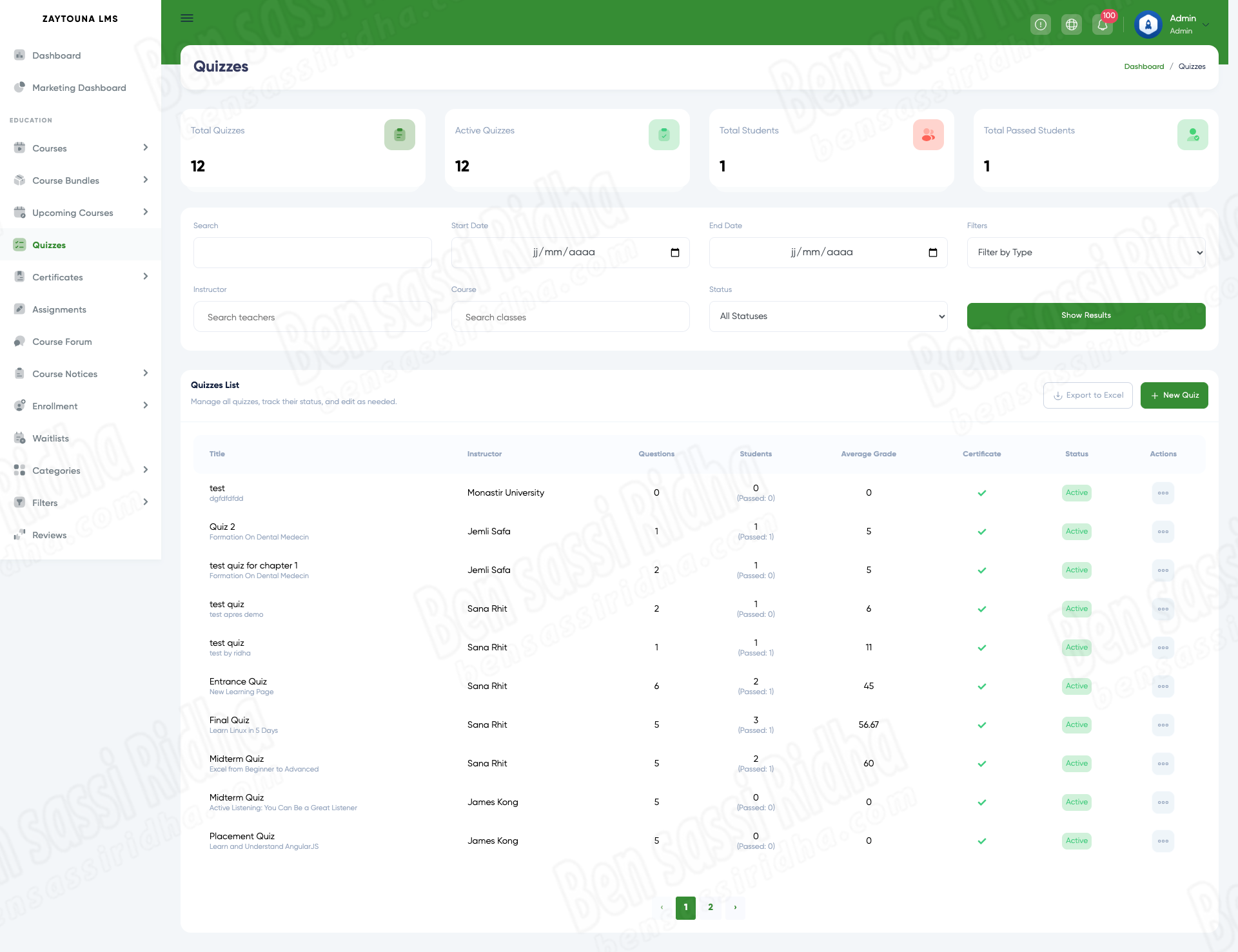Open Assignments in the sidebar
The height and width of the screenshot is (952, 1238).
[x=59, y=309]
